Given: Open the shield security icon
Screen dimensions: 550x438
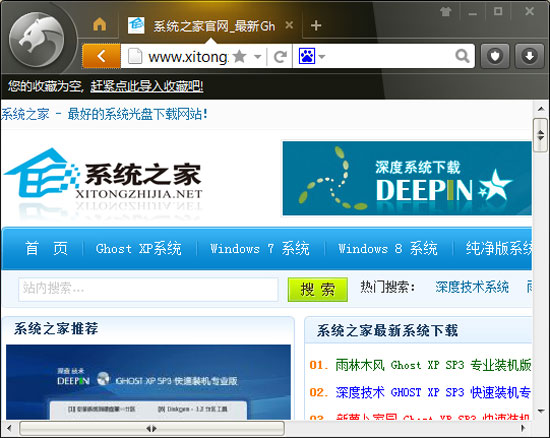Looking at the screenshot, I should [495, 56].
